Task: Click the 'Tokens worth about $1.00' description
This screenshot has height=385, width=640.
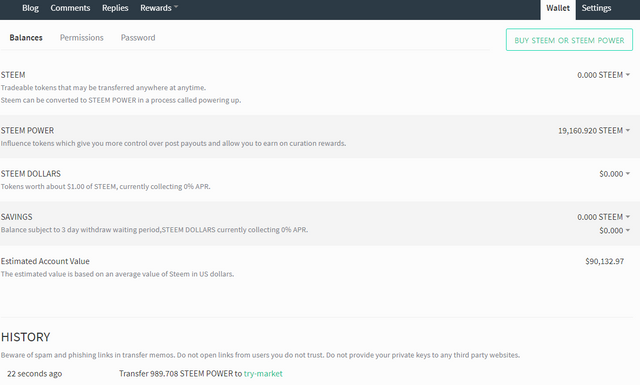Action: (x=106, y=187)
